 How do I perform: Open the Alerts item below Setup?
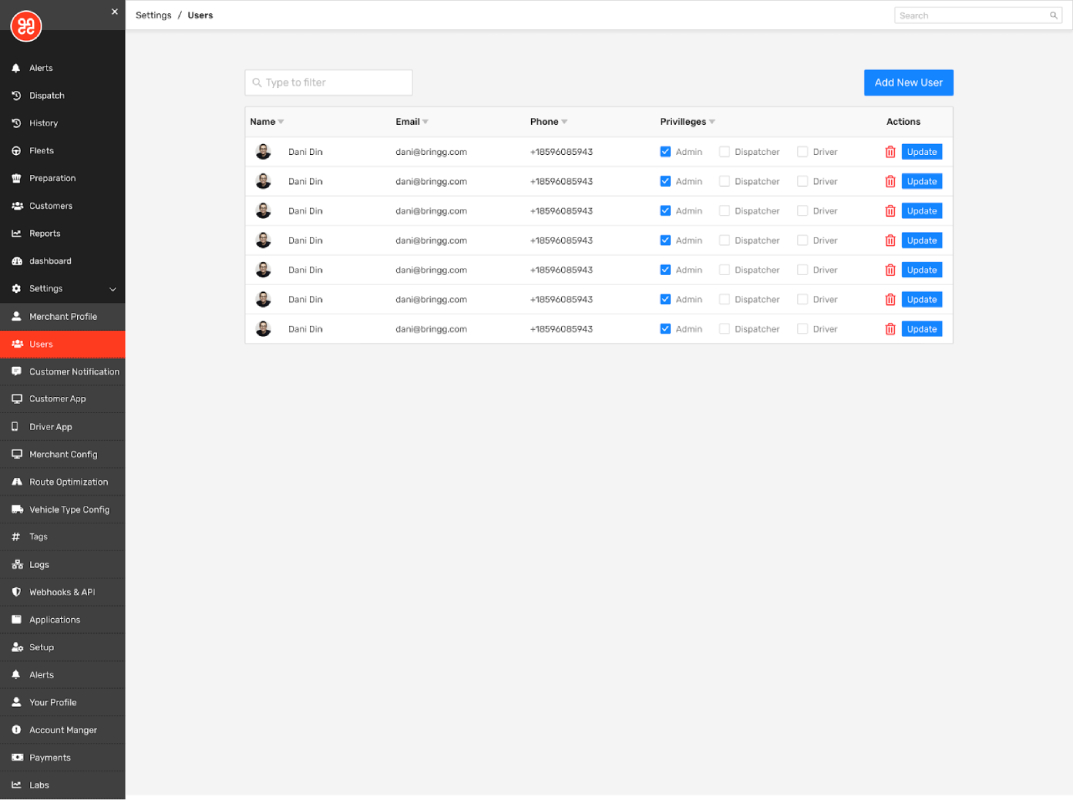pos(62,675)
